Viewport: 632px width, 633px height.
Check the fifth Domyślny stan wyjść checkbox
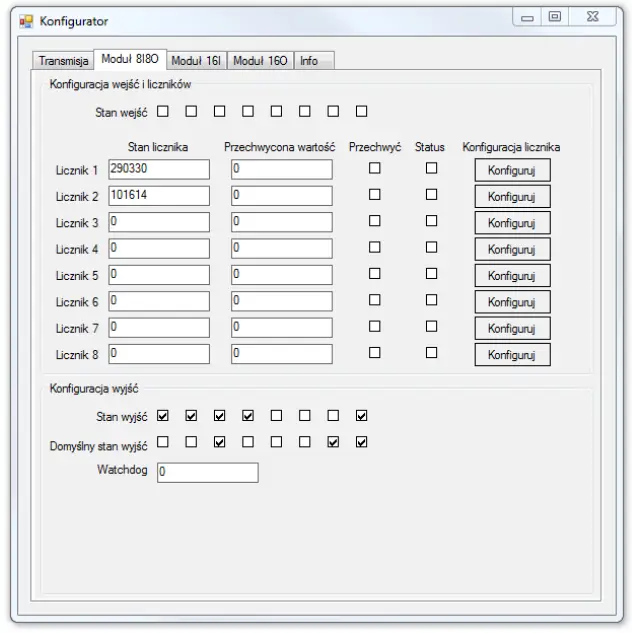[276, 442]
